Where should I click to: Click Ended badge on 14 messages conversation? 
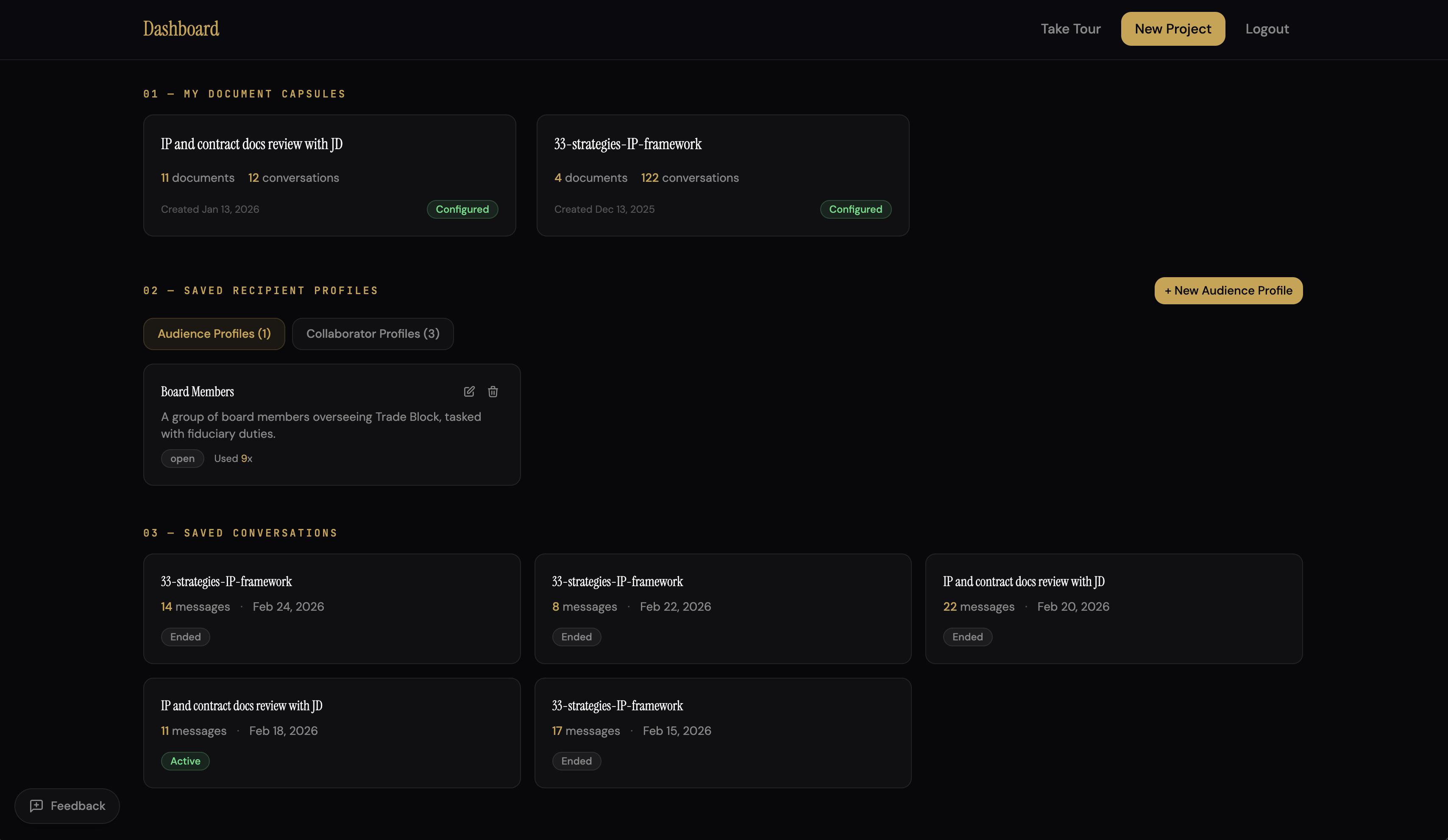pos(185,637)
